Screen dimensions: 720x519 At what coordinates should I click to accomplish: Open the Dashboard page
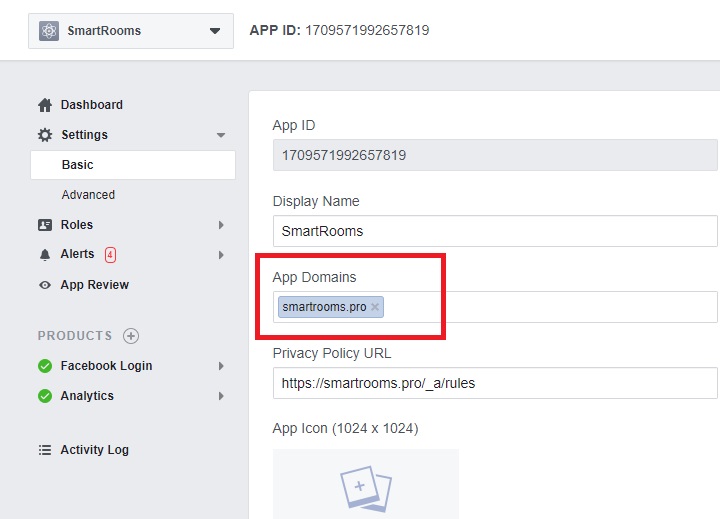[92, 105]
